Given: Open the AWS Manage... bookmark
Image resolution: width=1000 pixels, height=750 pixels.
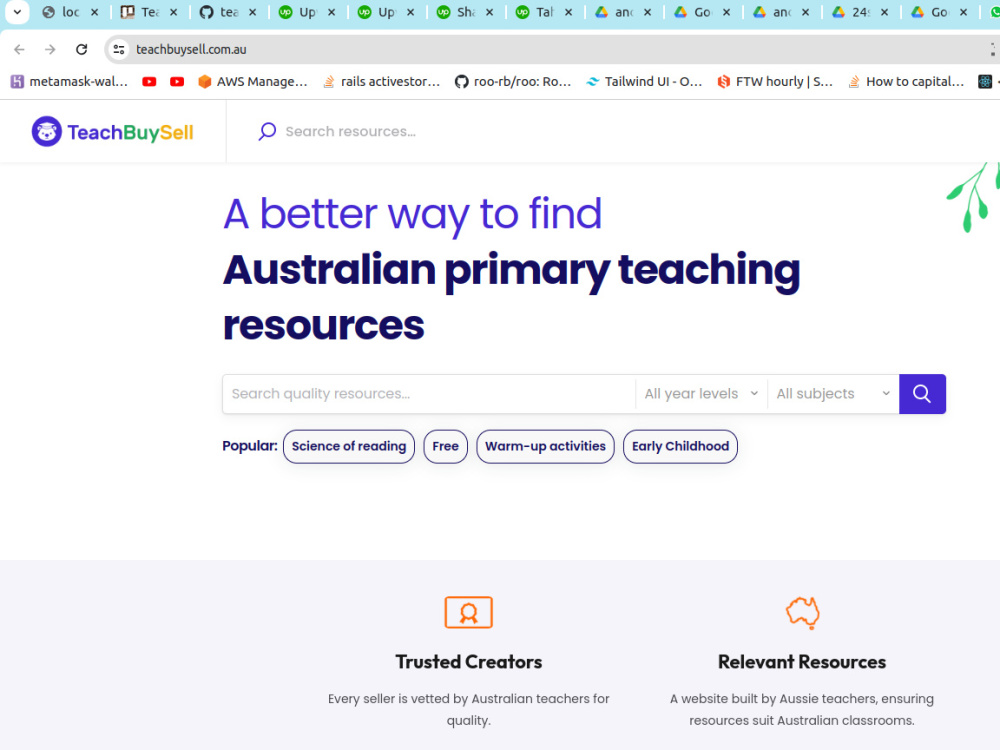Looking at the screenshot, I should (x=253, y=82).
